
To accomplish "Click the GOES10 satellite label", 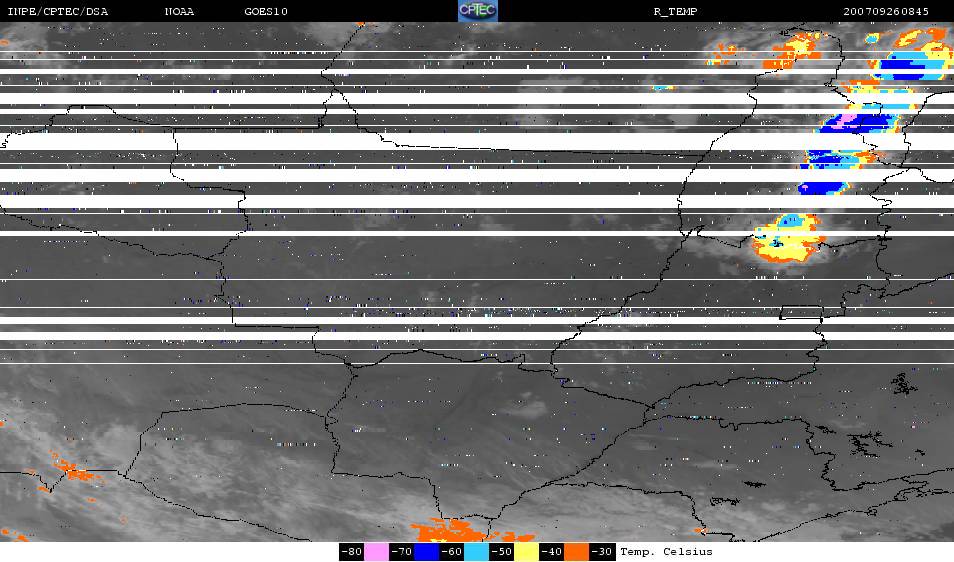I will pyautogui.click(x=266, y=12).
